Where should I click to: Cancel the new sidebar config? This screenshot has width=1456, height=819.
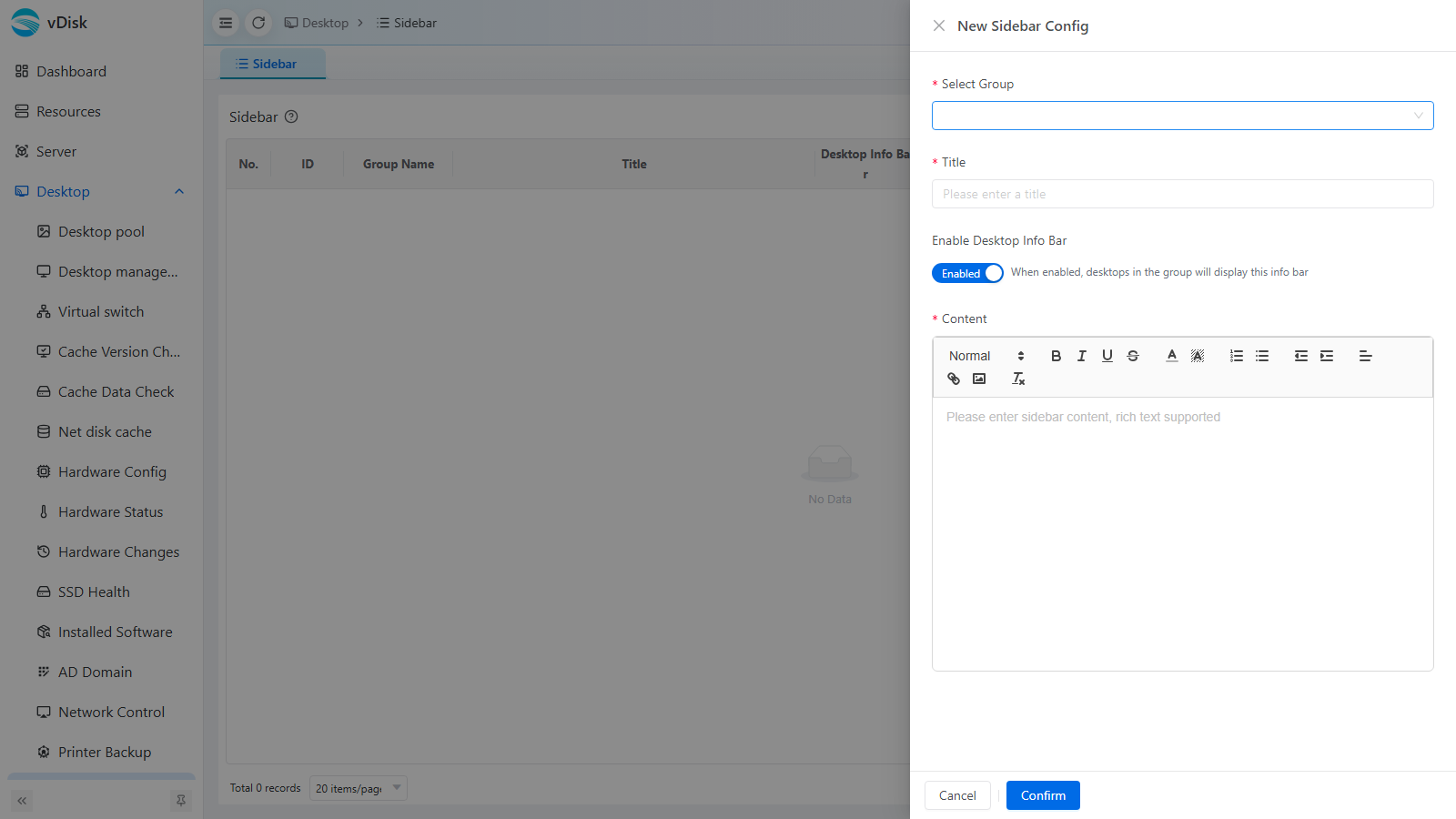[957, 795]
